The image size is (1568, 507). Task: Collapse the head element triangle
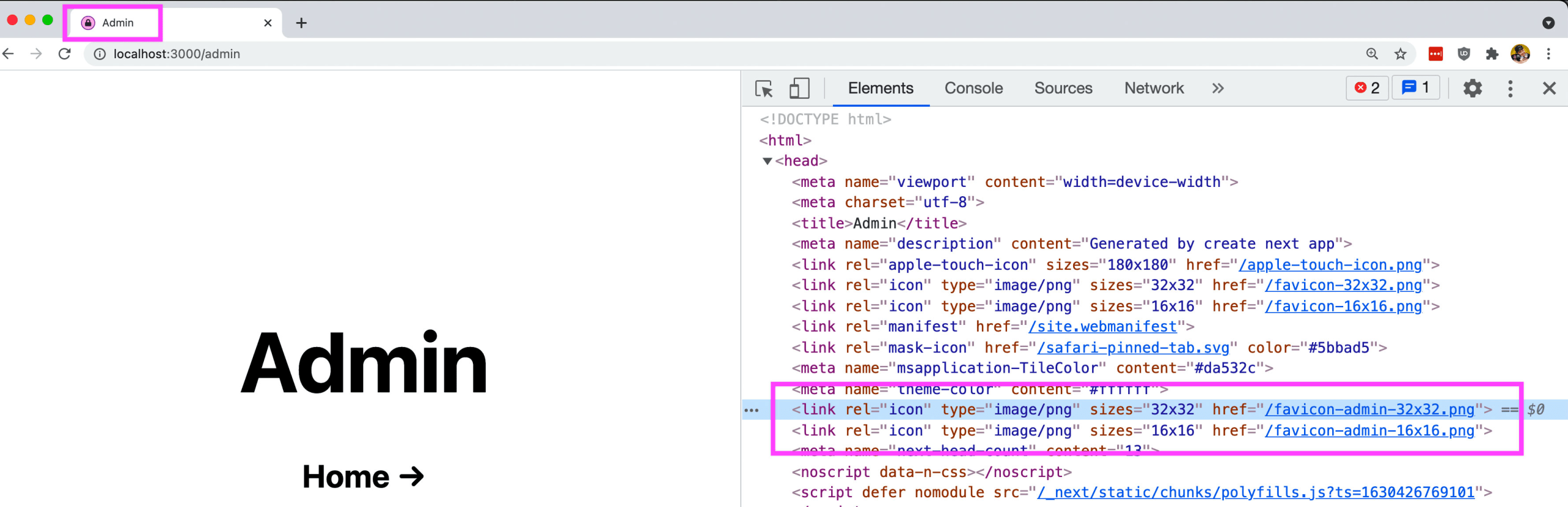[x=767, y=161]
